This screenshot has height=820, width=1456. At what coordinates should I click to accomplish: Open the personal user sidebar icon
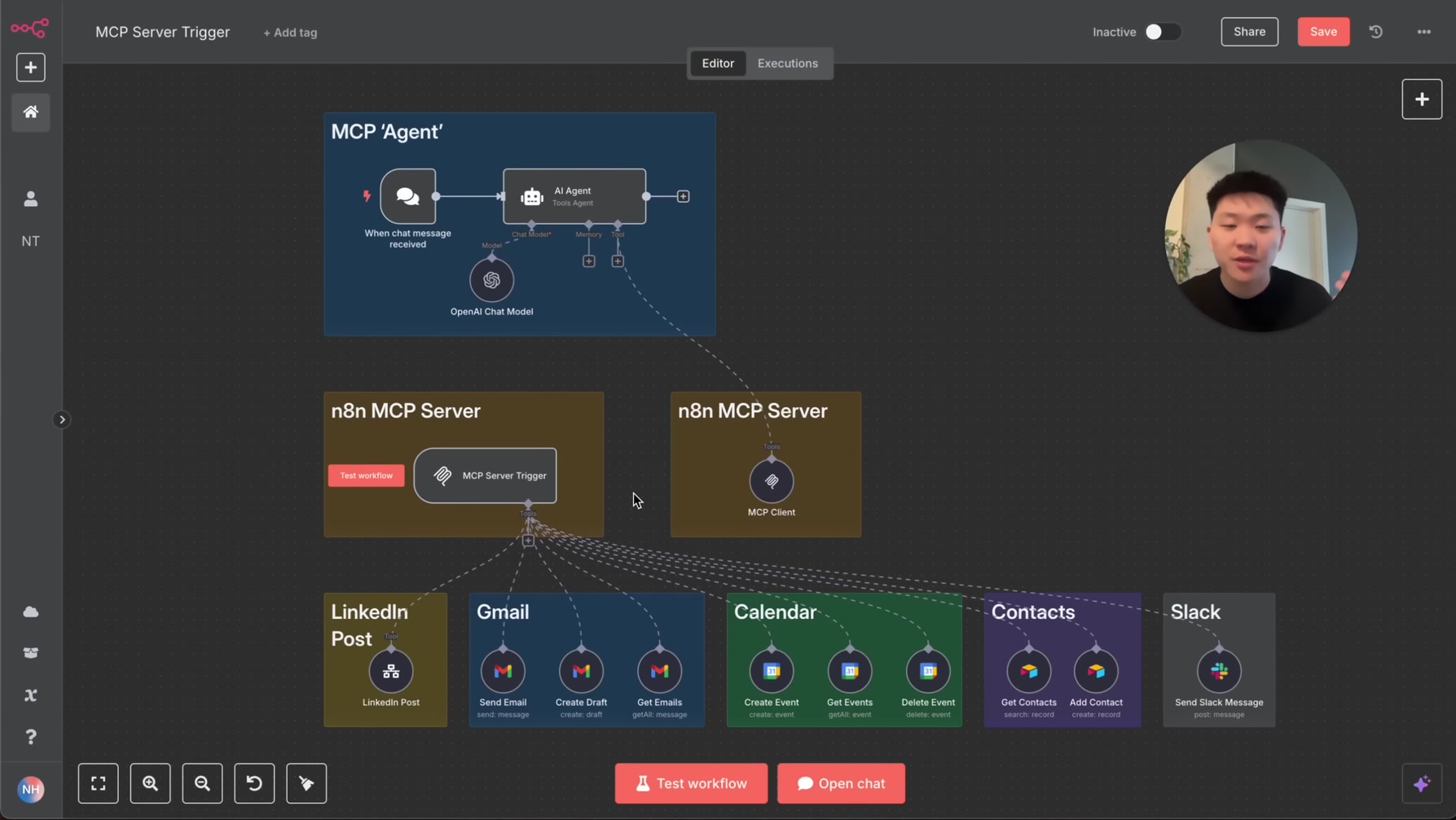[x=31, y=199]
